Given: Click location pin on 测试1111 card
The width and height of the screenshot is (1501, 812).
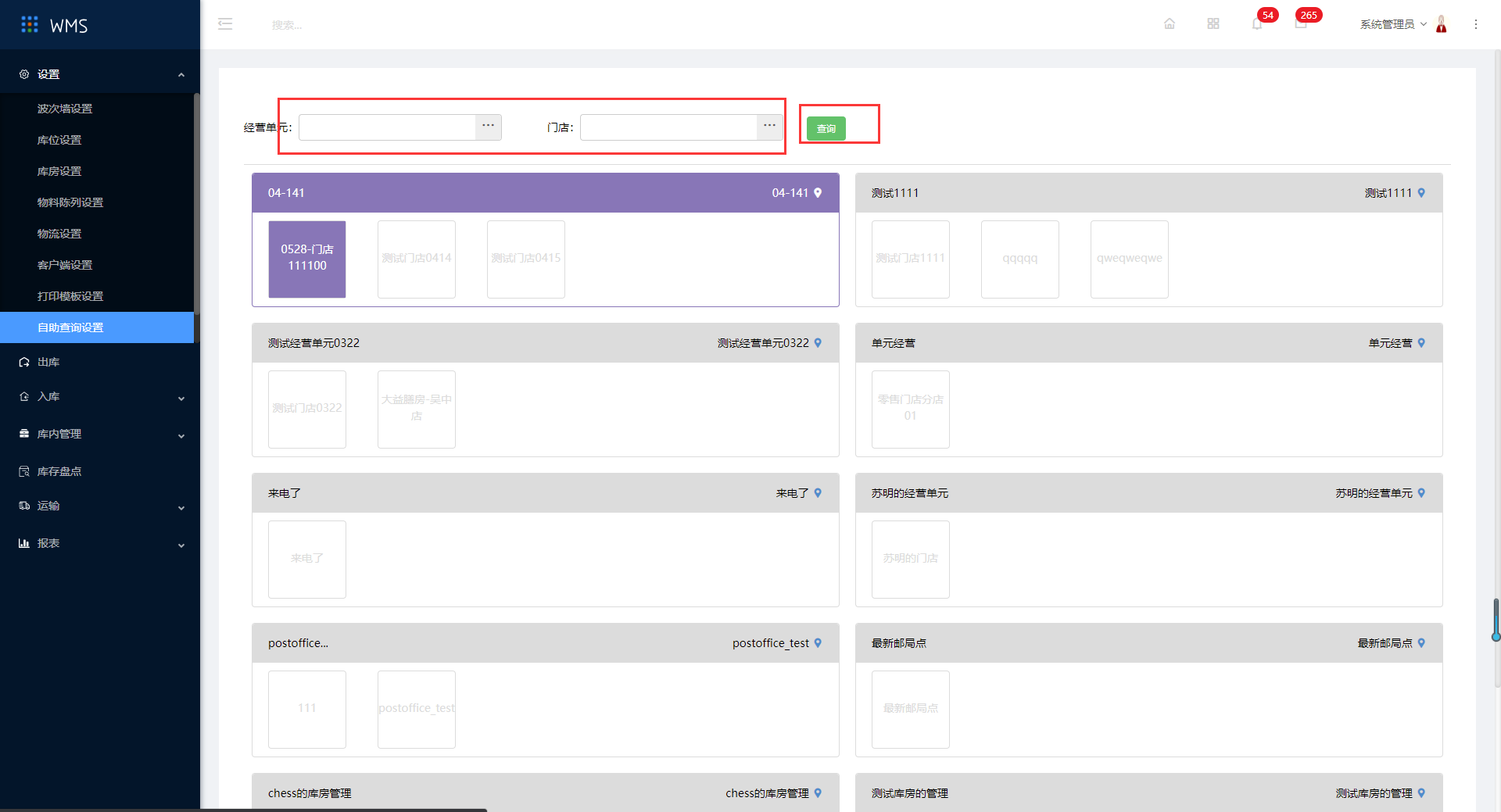Looking at the screenshot, I should (x=1421, y=193).
